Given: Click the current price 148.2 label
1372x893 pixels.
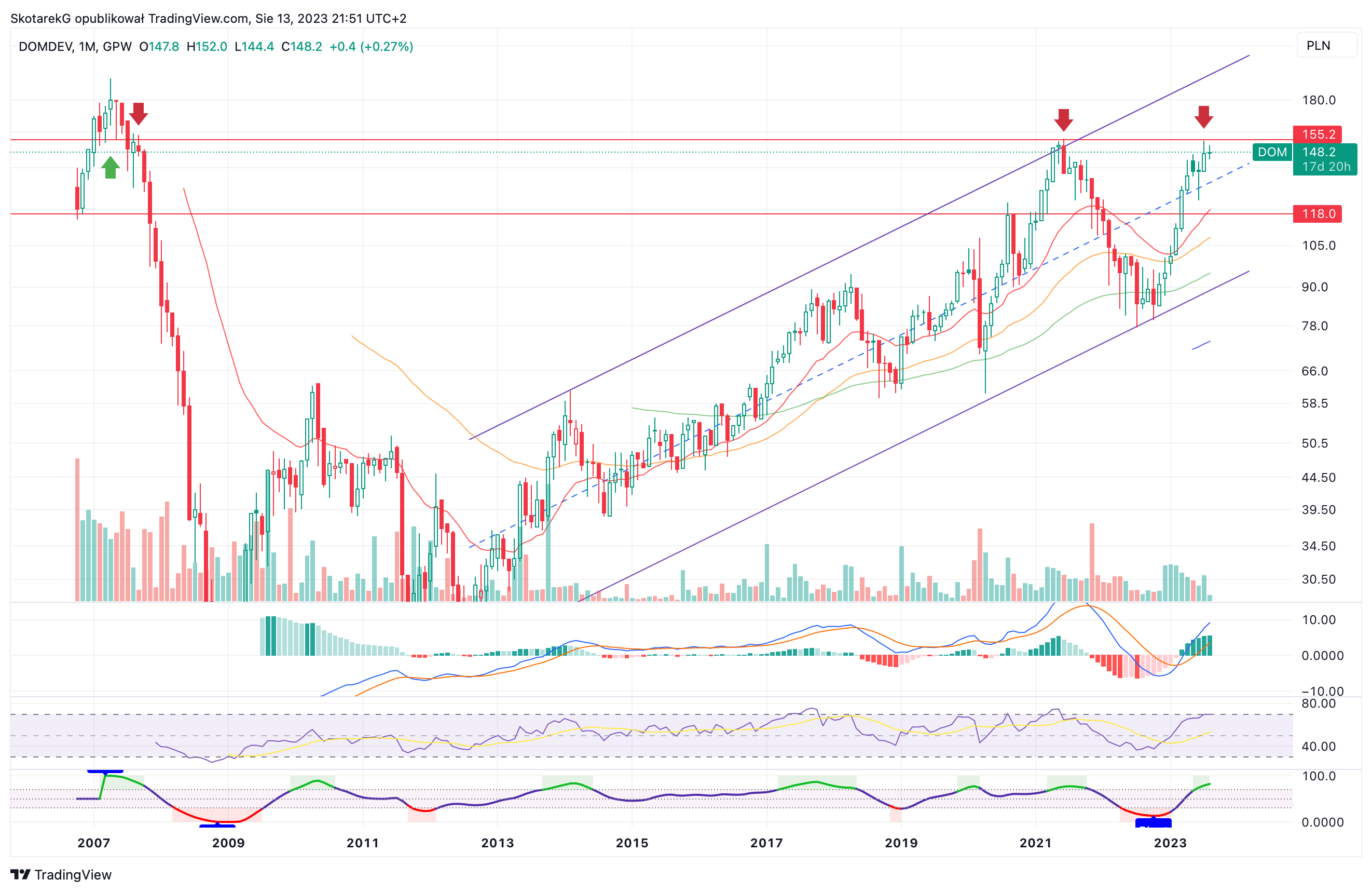Looking at the screenshot, I should pos(1319,152).
